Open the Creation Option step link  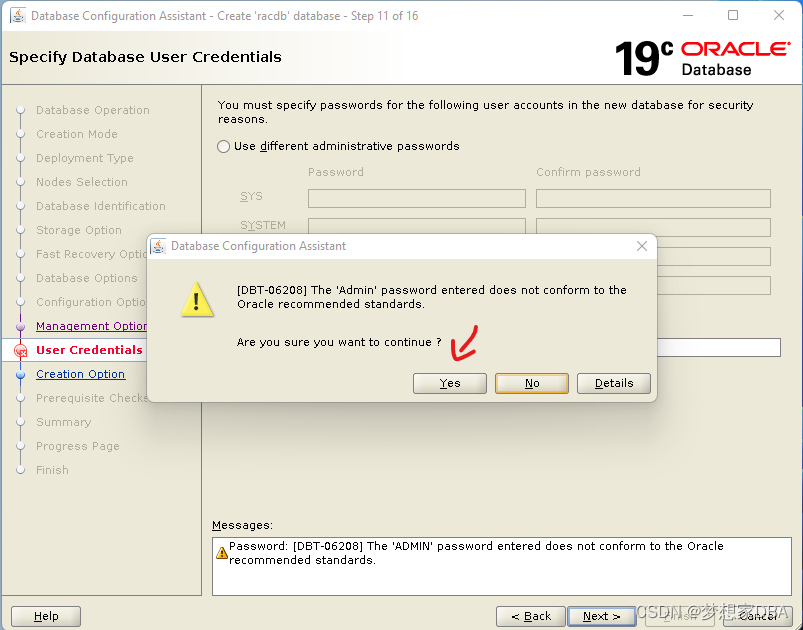[x=80, y=374]
